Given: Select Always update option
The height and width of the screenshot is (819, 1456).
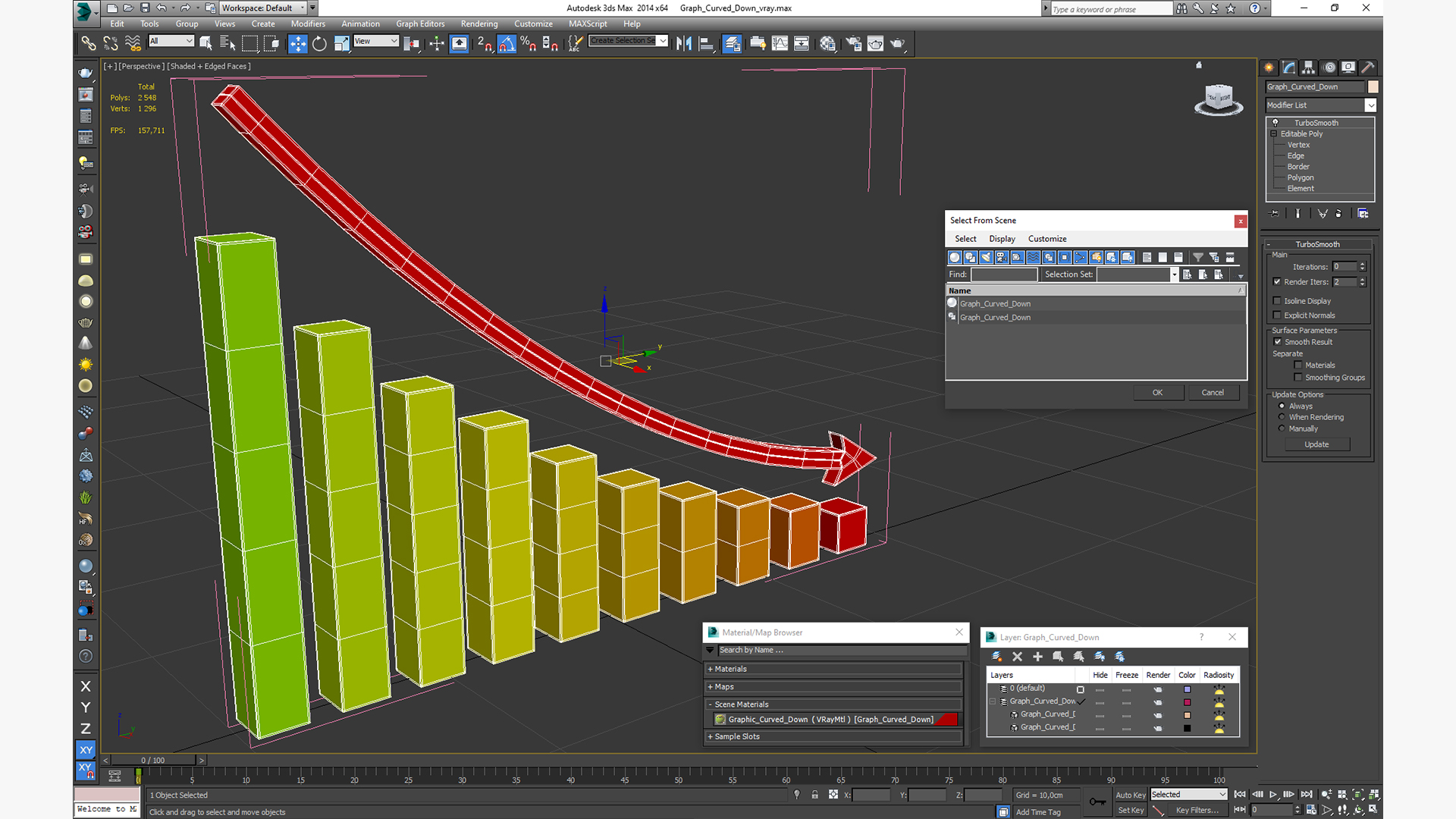Looking at the screenshot, I should coord(1282,406).
